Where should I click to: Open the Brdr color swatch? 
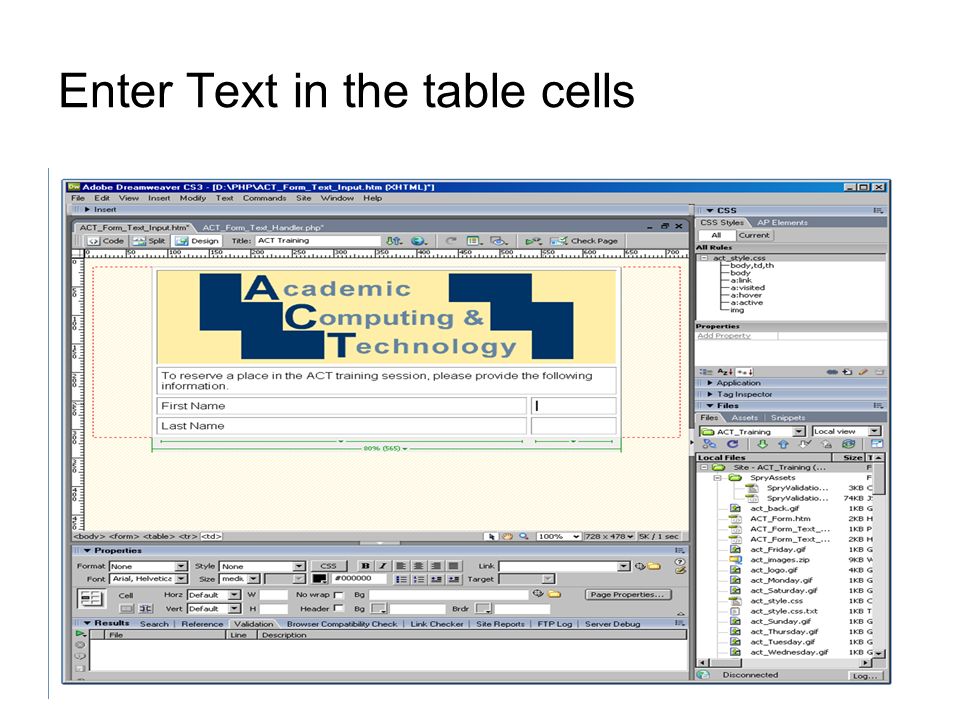484,609
